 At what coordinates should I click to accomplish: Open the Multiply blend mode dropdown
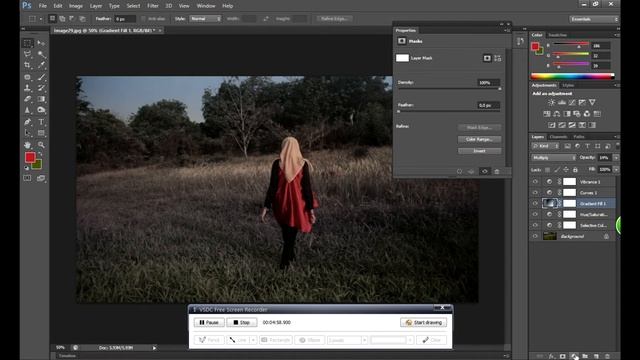pos(554,158)
